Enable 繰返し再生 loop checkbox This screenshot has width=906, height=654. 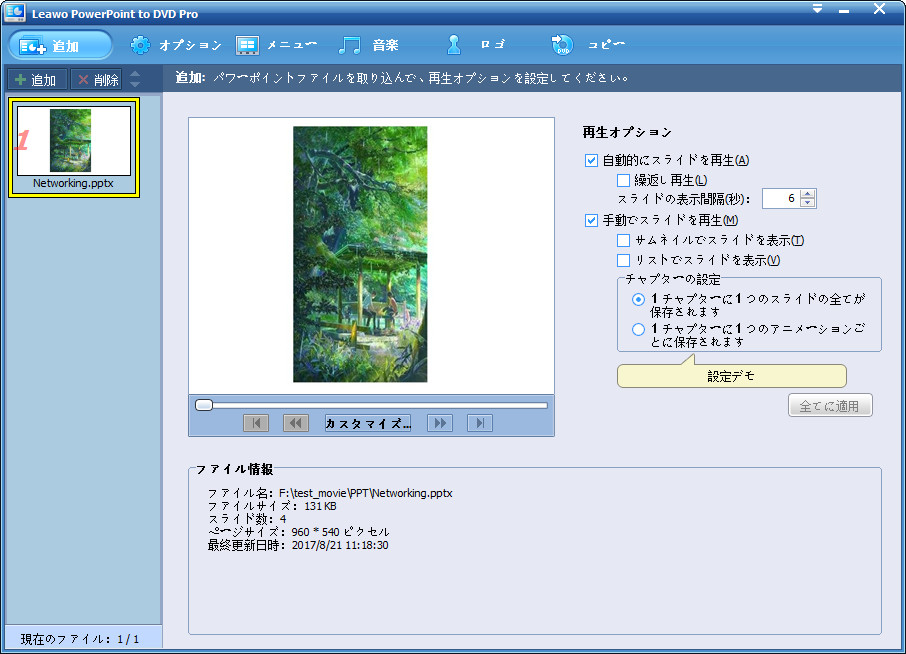623,180
